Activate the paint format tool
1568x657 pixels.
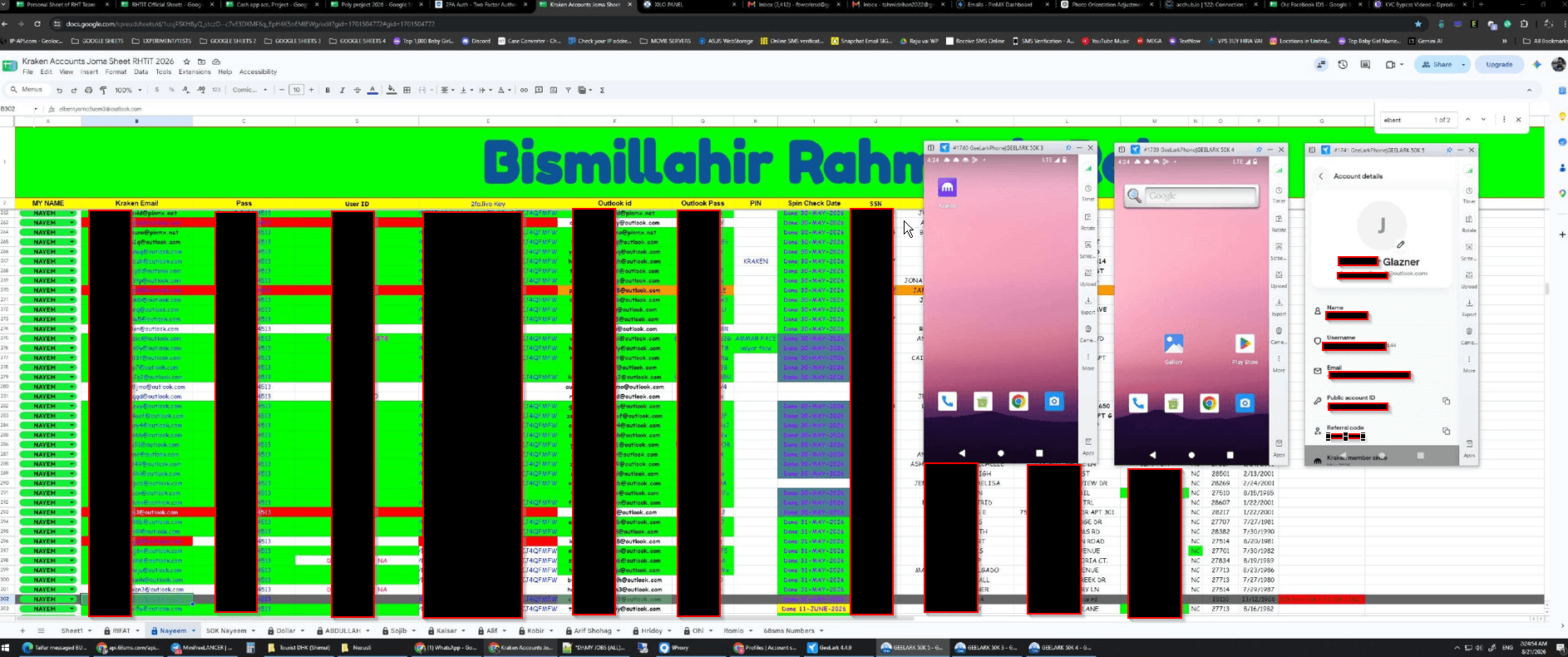coord(103,90)
